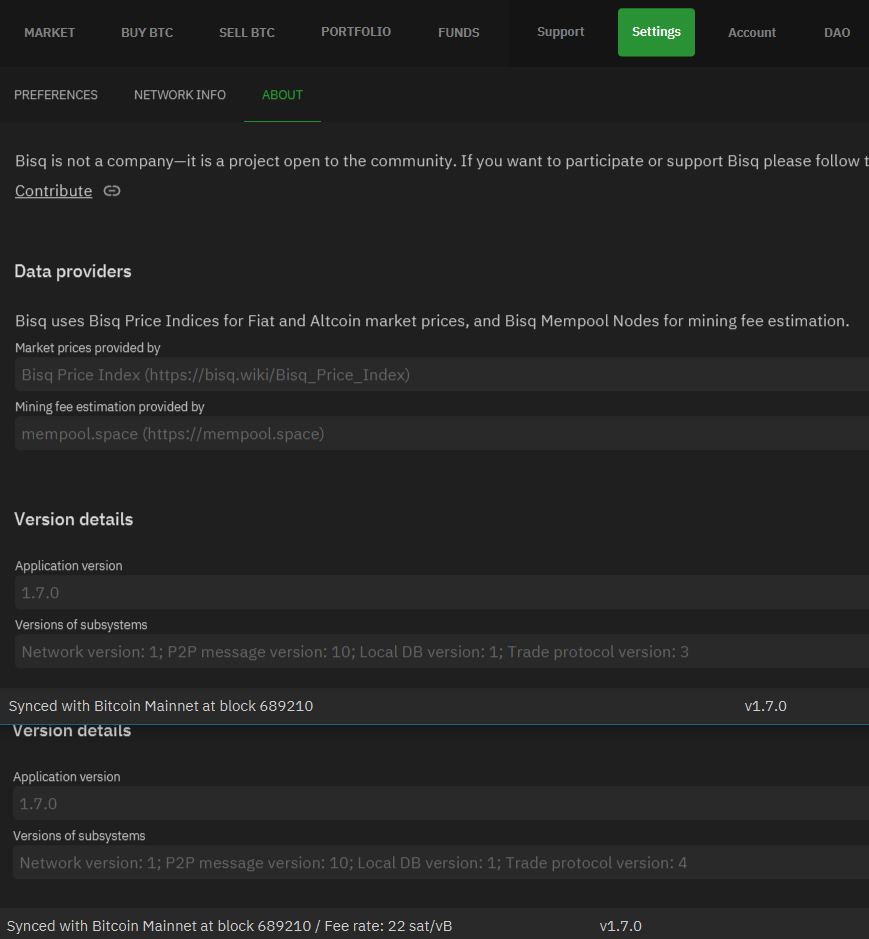
Task: Open the Support section
Action: click(560, 32)
